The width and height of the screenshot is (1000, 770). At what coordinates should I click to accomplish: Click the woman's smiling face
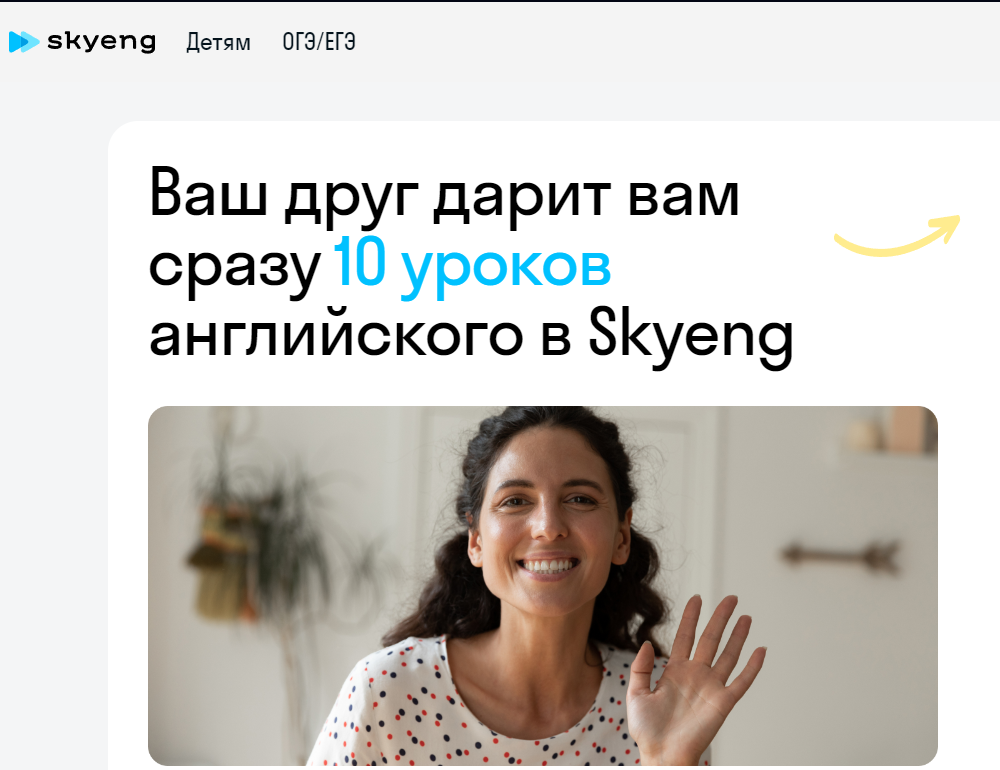click(x=547, y=523)
